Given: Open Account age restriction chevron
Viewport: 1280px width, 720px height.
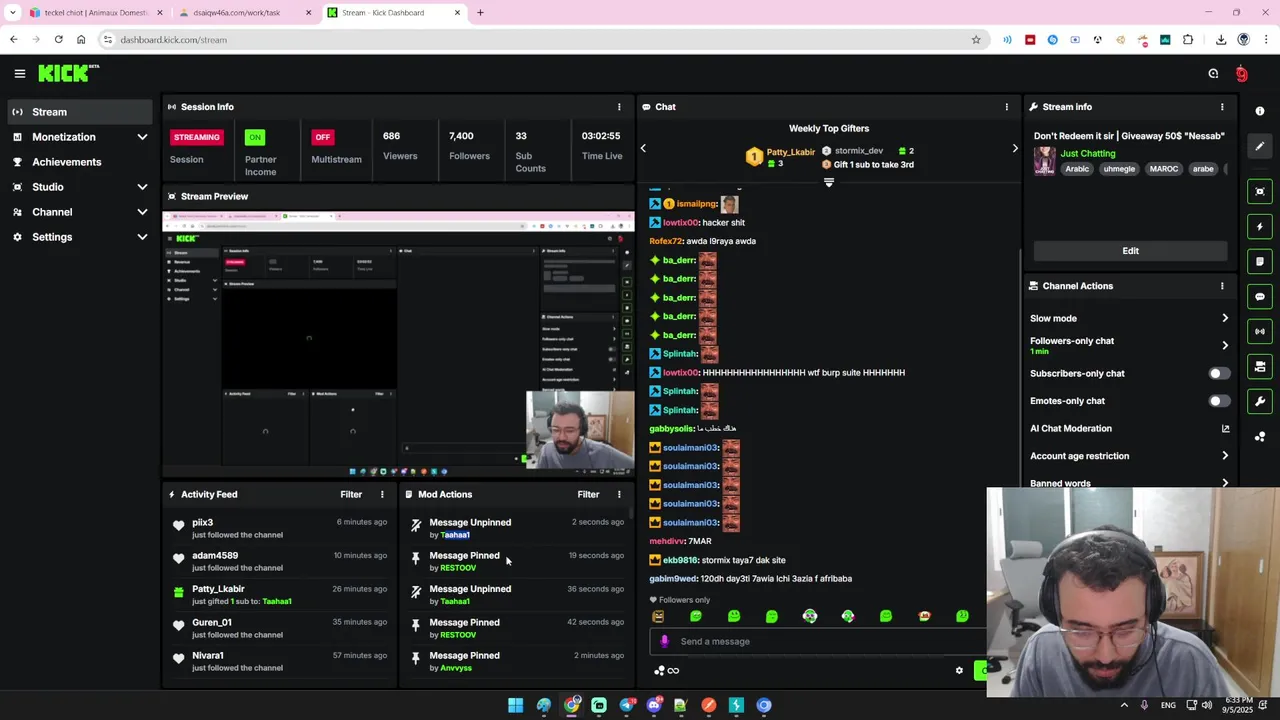Looking at the screenshot, I should coord(1225,456).
